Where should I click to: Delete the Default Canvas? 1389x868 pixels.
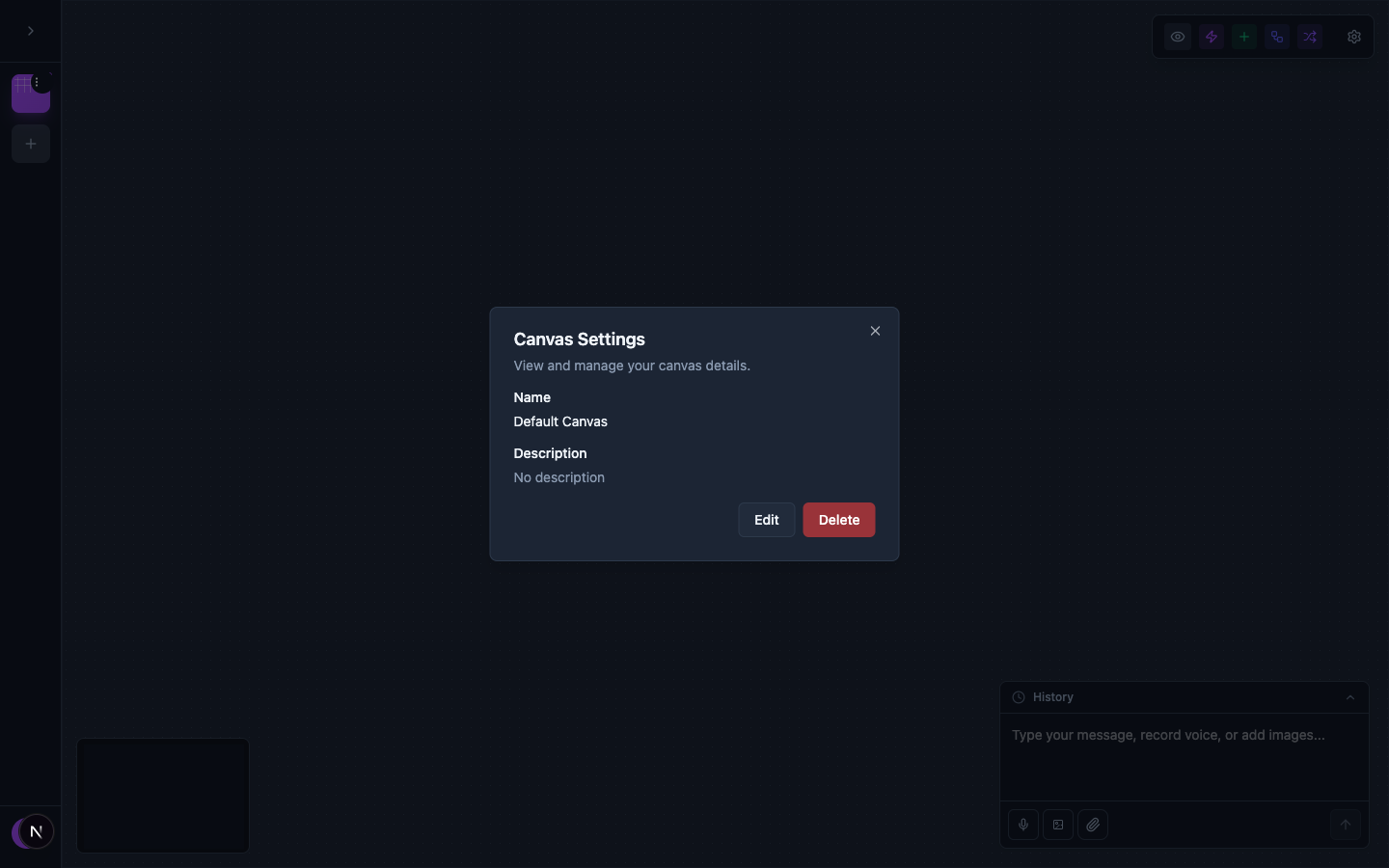[838, 520]
